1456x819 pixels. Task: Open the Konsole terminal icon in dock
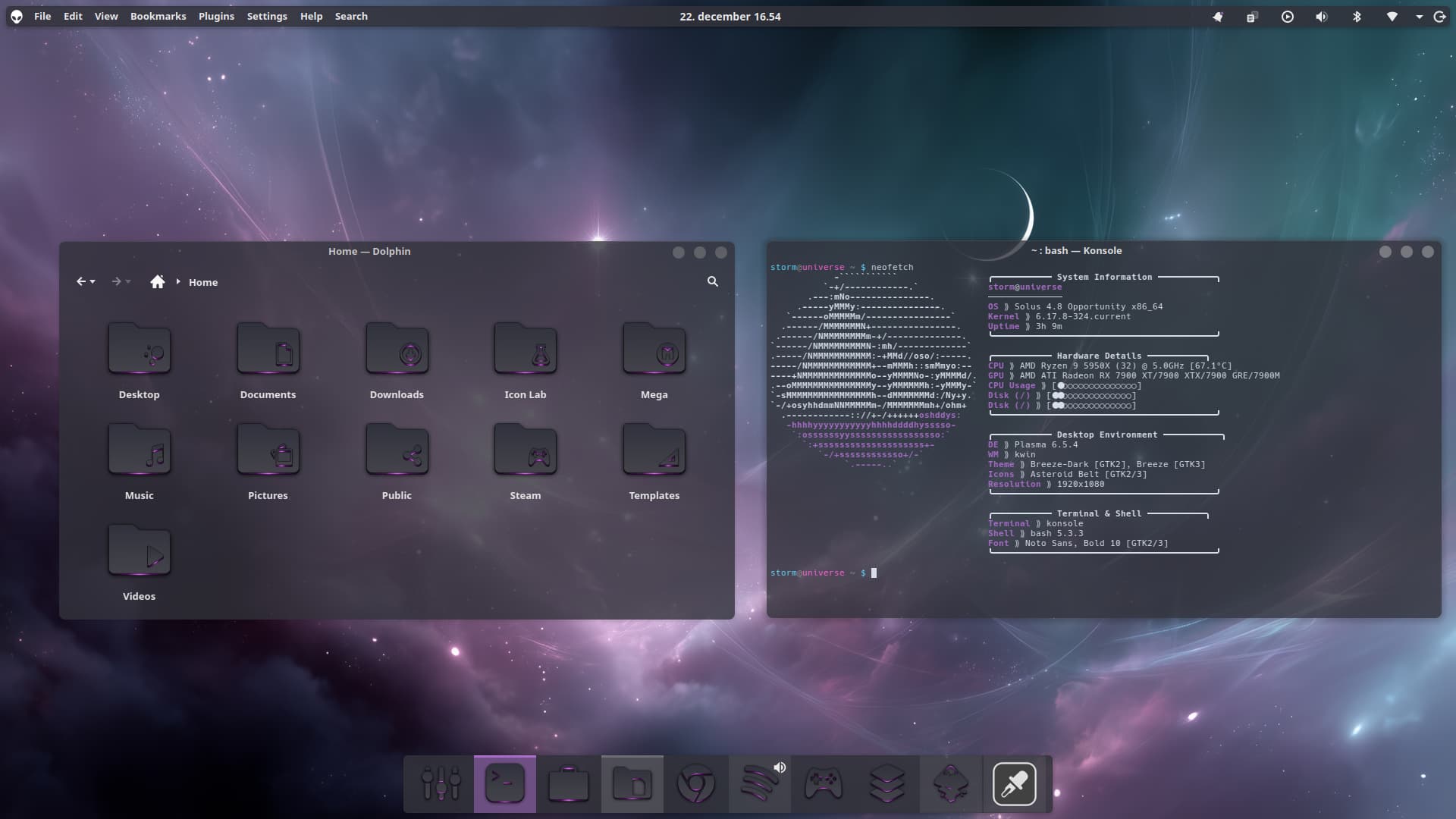tap(505, 784)
